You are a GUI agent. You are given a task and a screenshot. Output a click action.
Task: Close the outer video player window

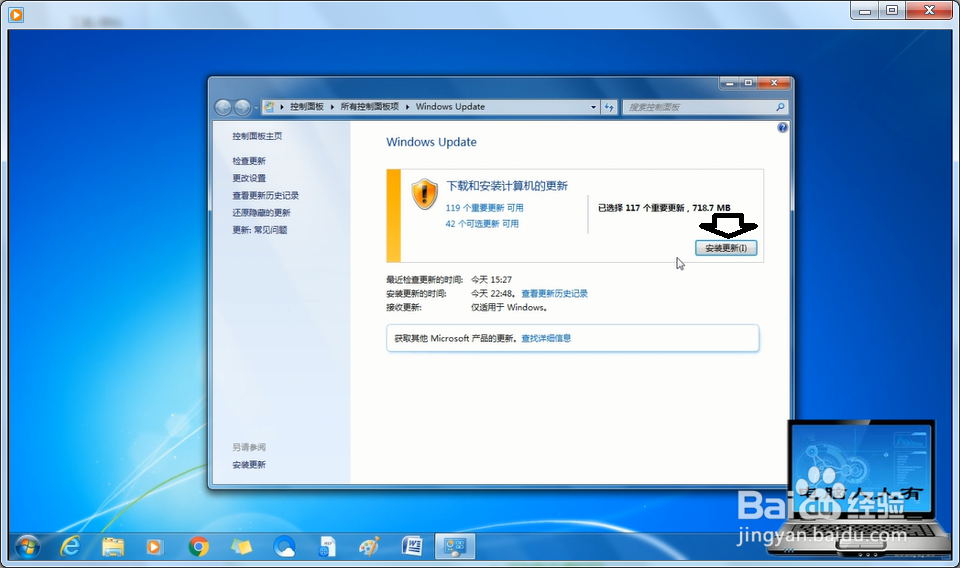click(x=929, y=11)
